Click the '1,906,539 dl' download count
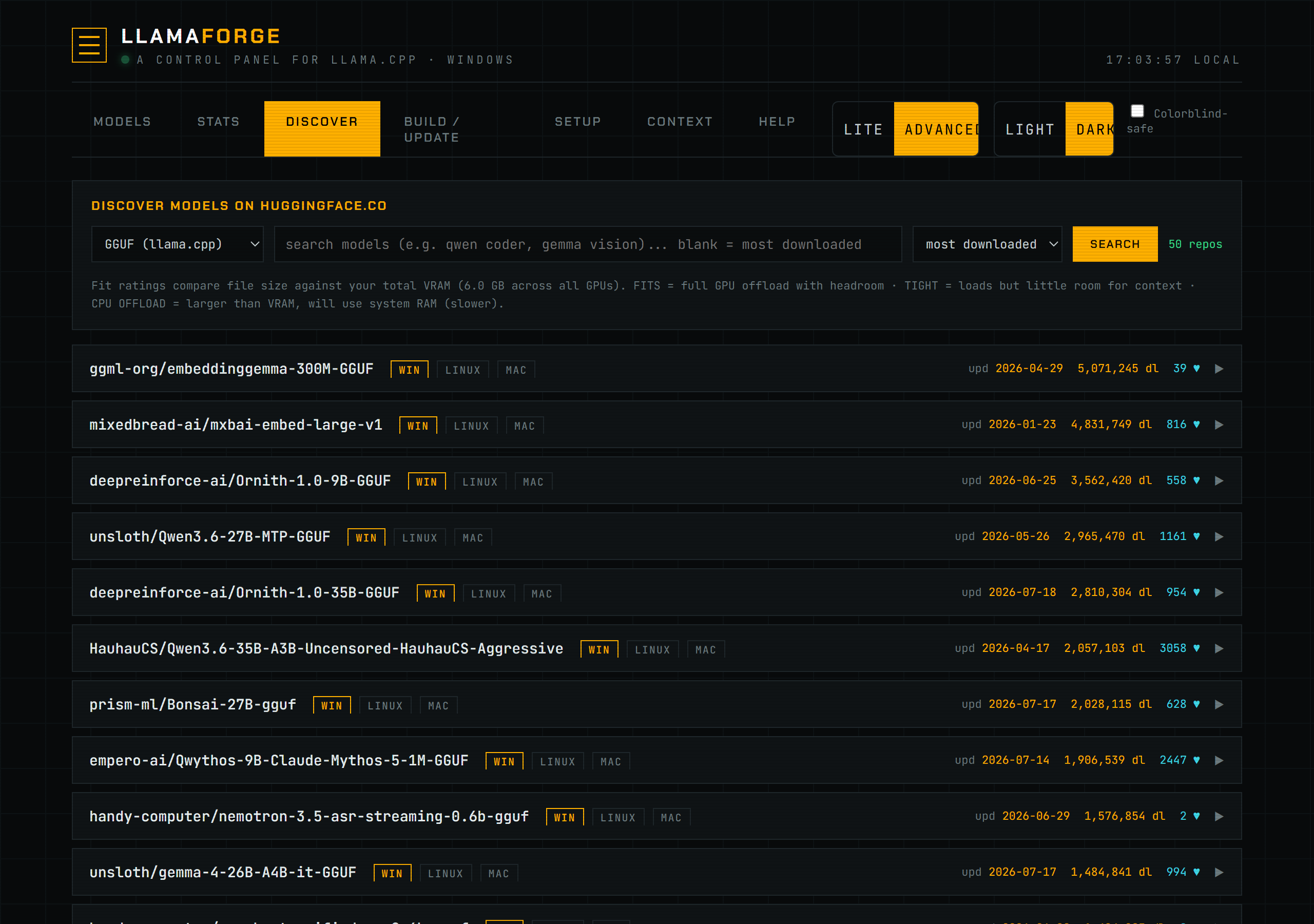Image resolution: width=1314 pixels, height=924 pixels. pos(1105,760)
